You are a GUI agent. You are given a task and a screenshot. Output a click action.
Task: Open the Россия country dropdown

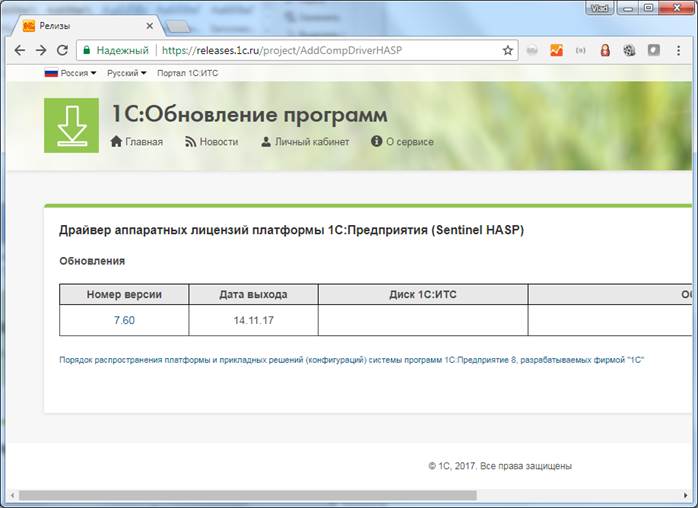click(x=70, y=73)
